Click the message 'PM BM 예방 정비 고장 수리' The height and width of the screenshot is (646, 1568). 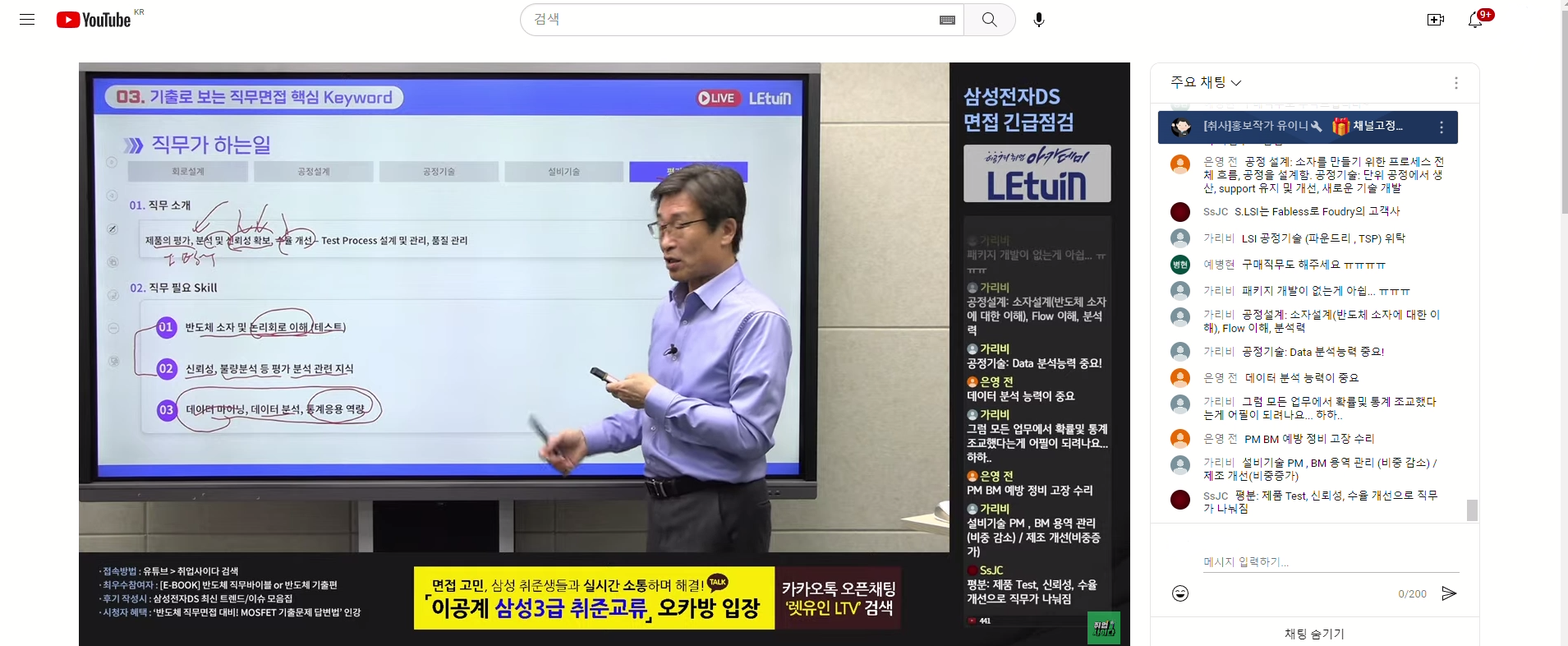coord(1309,439)
